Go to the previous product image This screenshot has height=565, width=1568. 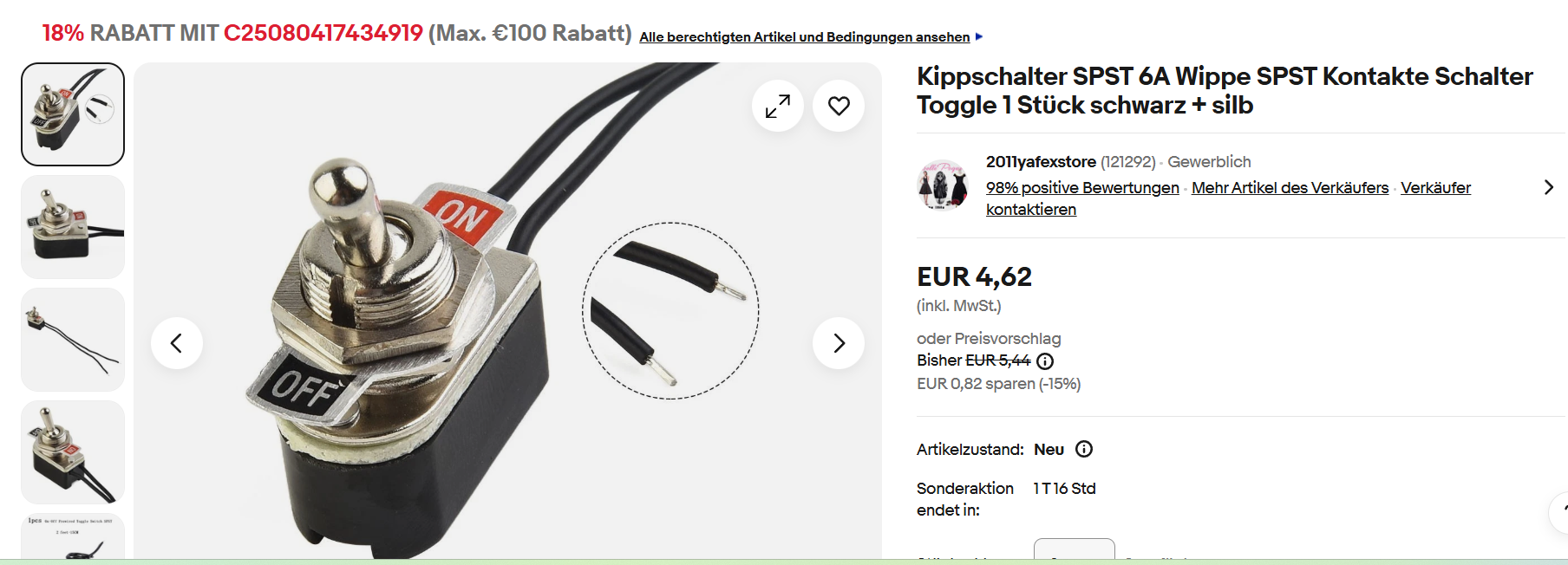pyautogui.click(x=177, y=343)
